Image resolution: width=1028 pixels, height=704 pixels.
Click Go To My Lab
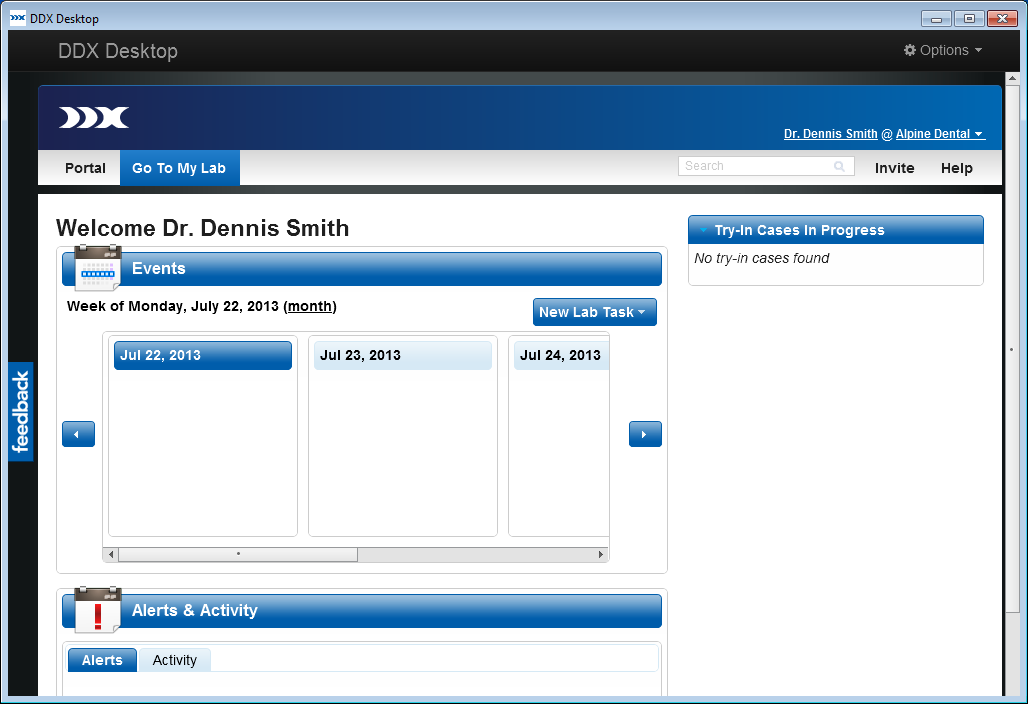179,168
